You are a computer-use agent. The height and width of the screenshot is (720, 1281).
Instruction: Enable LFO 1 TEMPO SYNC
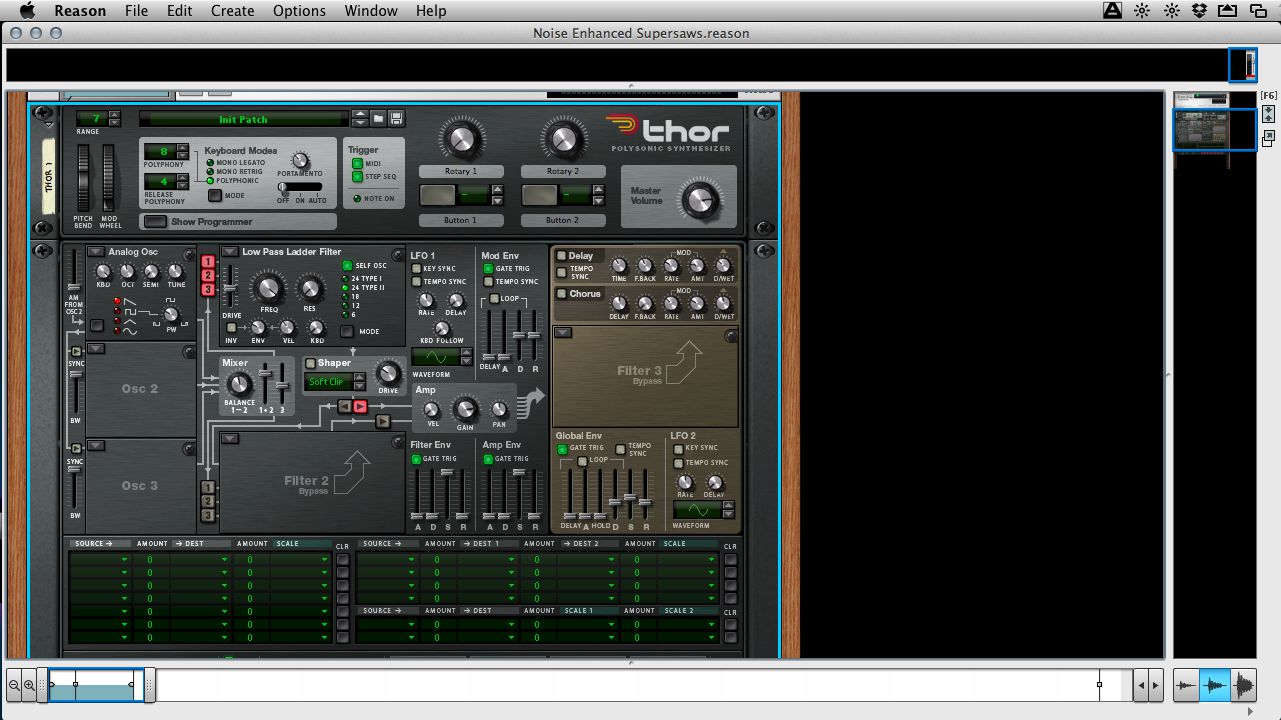pyautogui.click(x=416, y=282)
